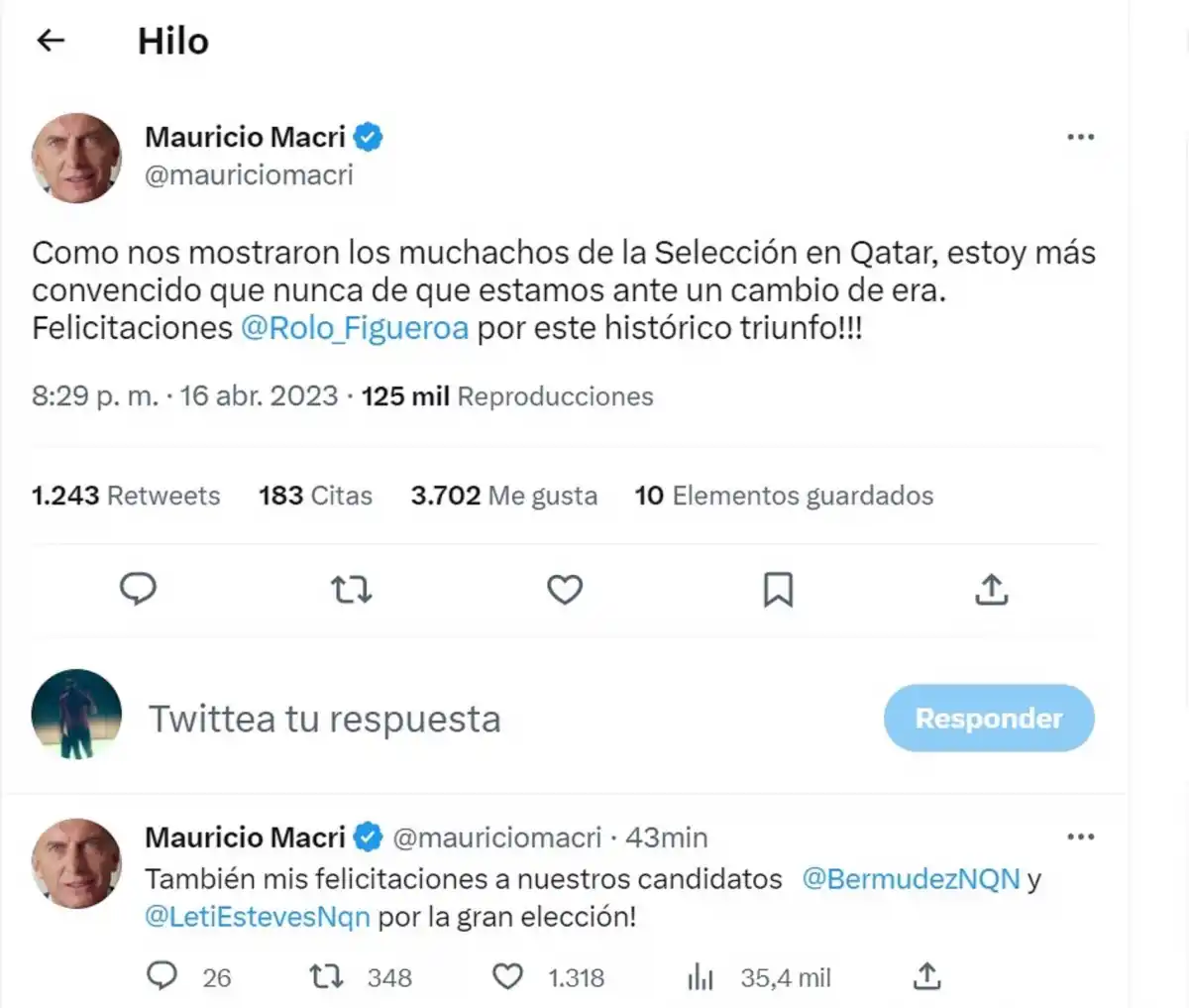1189x1008 pixels.
Task: Click the 'Twittea tu respuesta' input field
Action: [x=324, y=718]
